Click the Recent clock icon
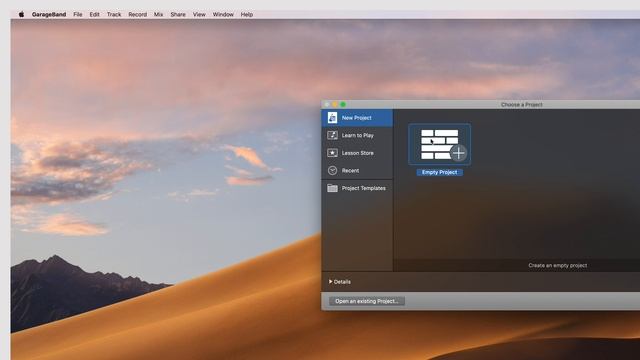 tap(332, 170)
